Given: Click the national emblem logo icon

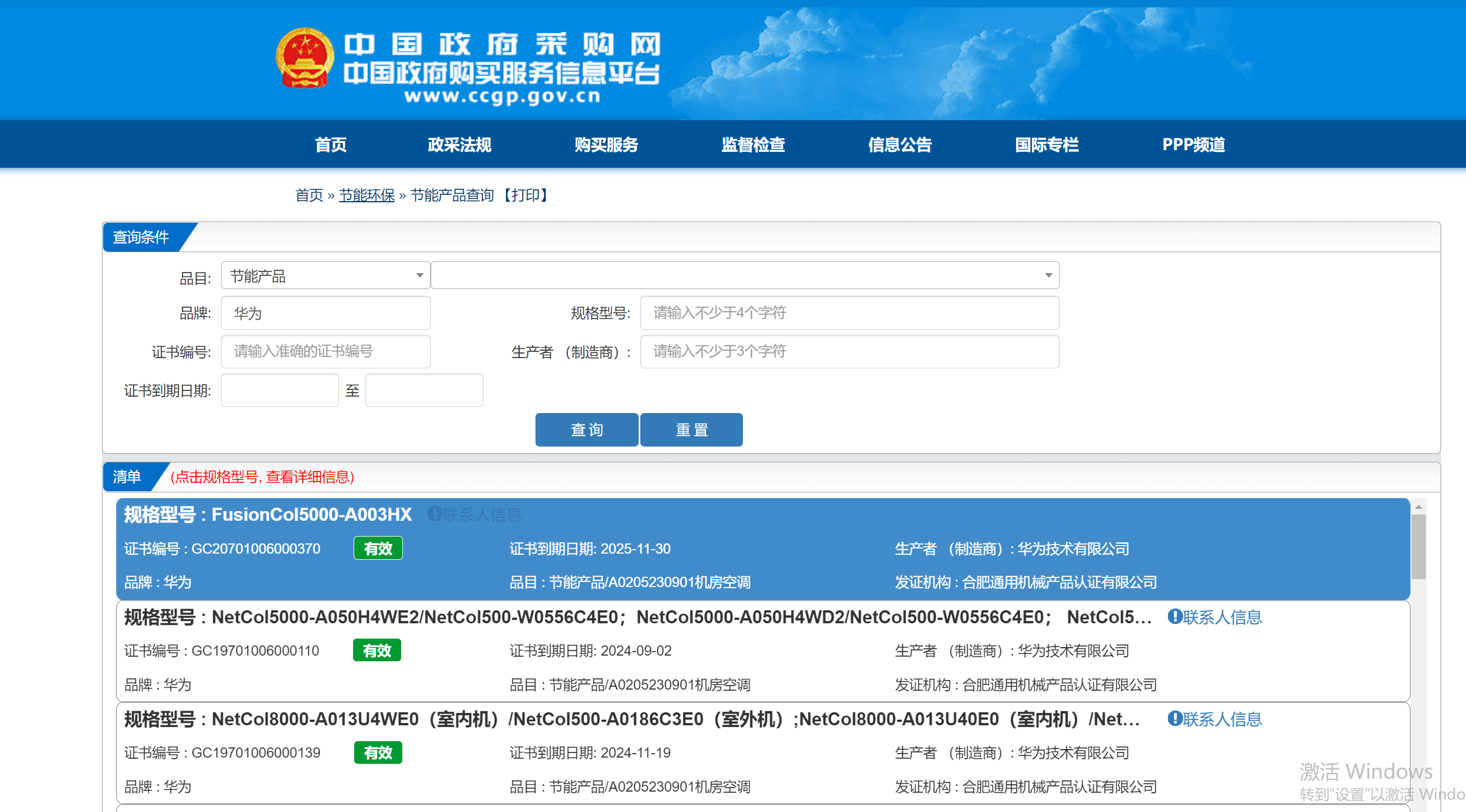Looking at the screenshot, I should 304,58.
